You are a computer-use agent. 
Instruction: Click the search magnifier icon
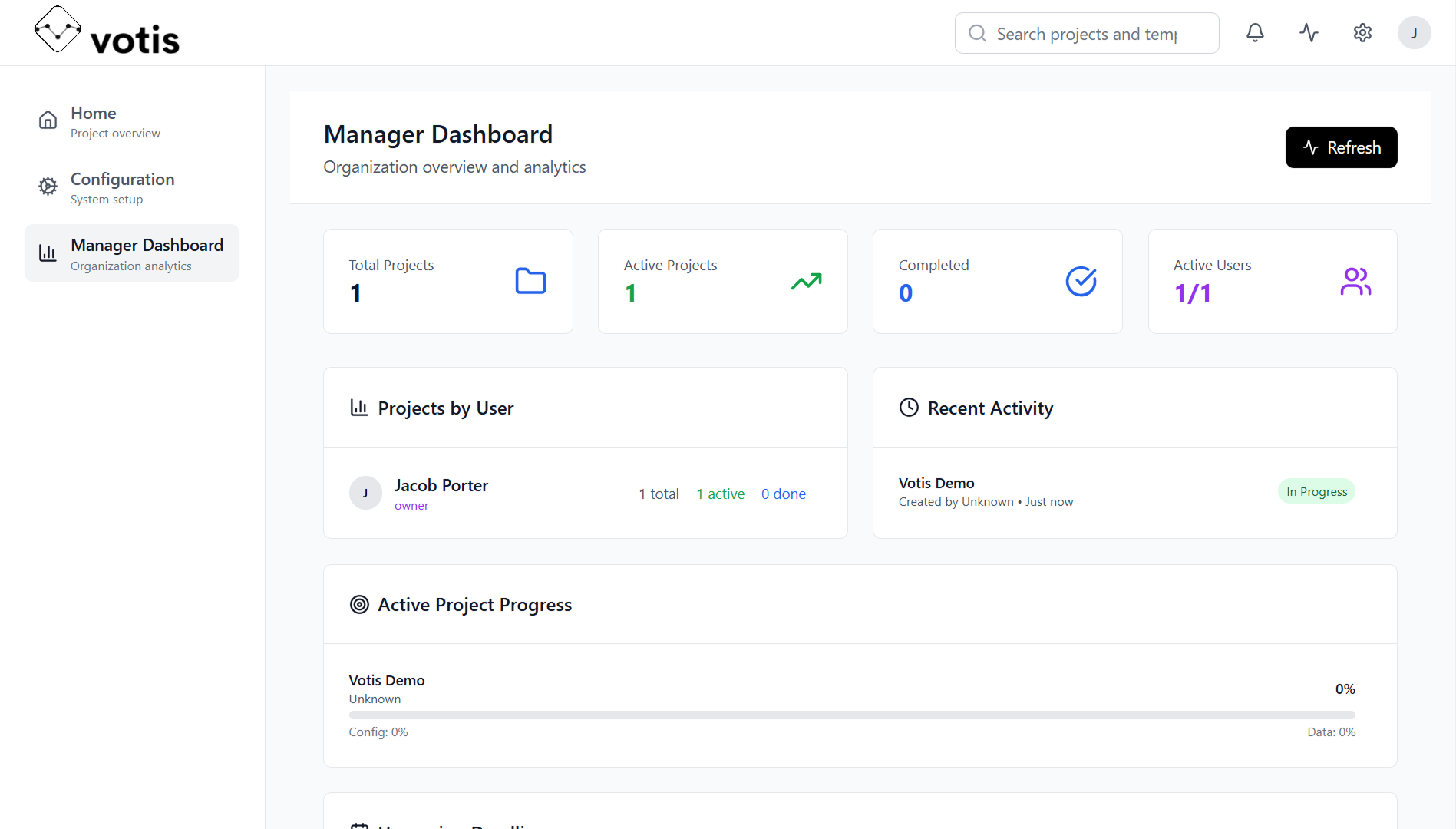(x=977, y=33)
